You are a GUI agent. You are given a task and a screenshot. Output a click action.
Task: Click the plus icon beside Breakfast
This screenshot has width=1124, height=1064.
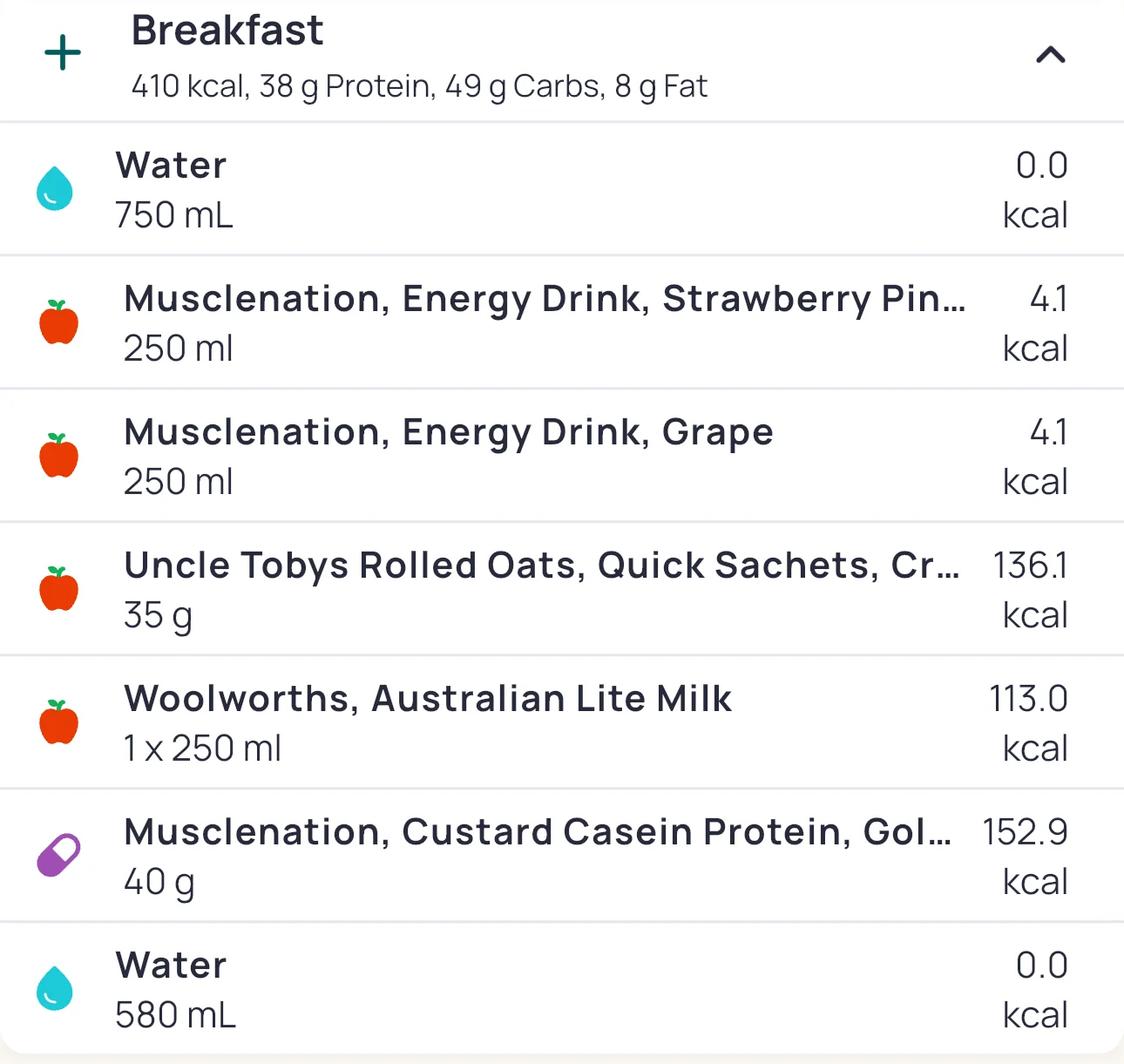(63, 54)
